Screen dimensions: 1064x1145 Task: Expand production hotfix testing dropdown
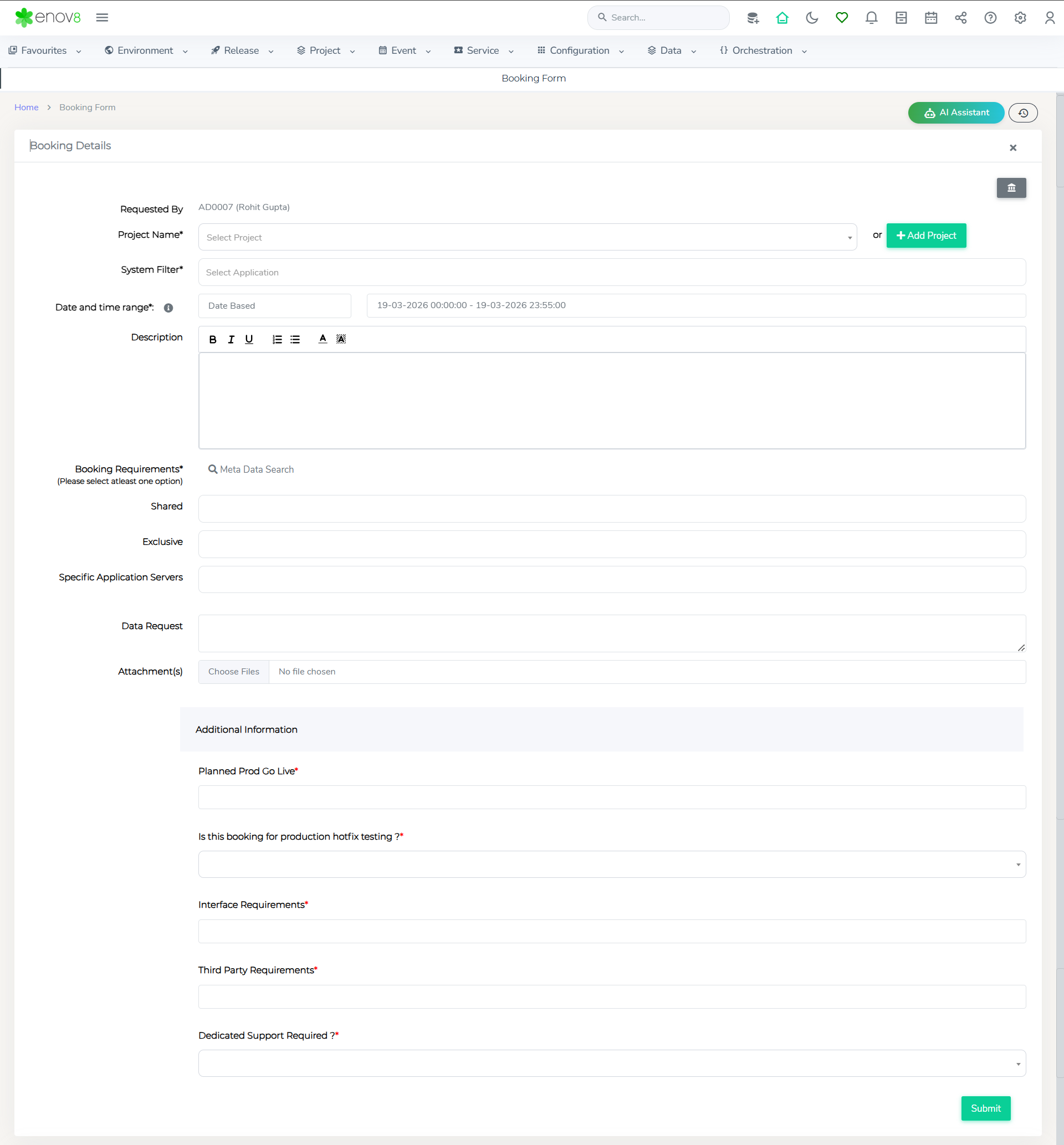tap(611, 864)
